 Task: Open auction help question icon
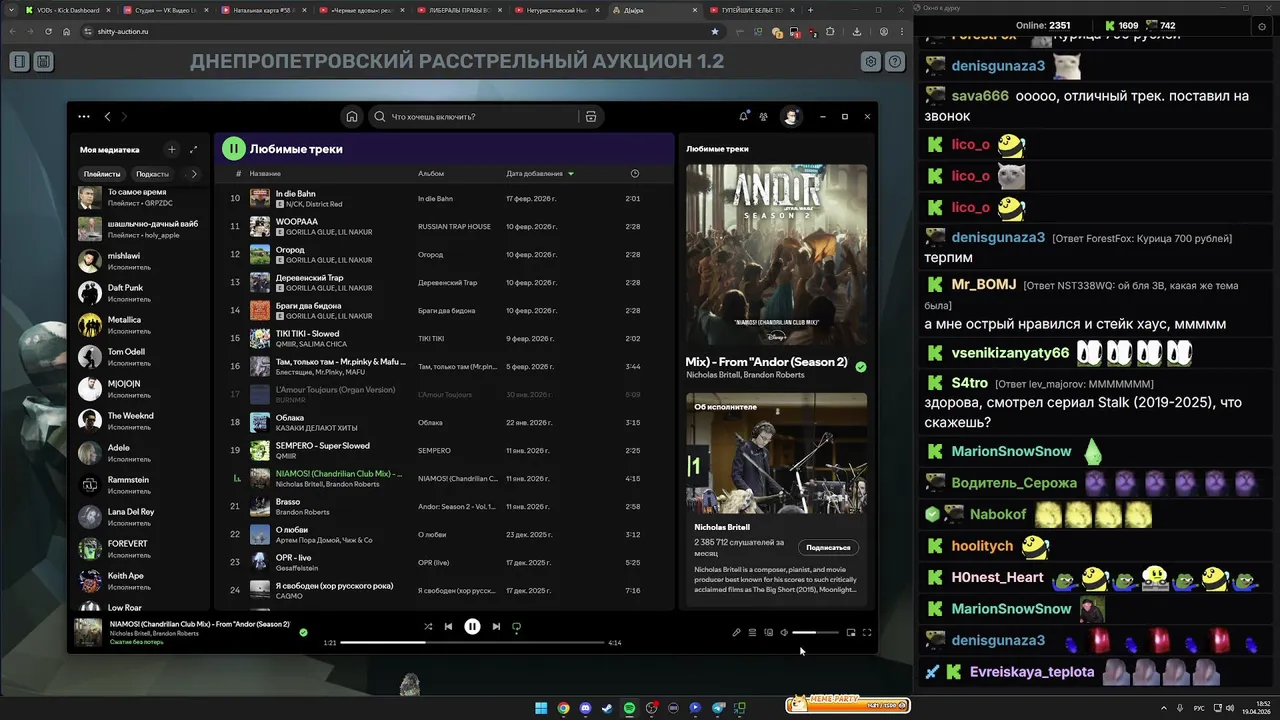895,61
